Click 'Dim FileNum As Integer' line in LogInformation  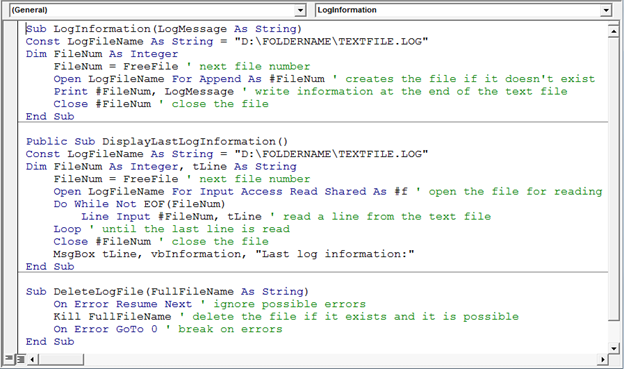pyautogui.click(x=102, y=54)
